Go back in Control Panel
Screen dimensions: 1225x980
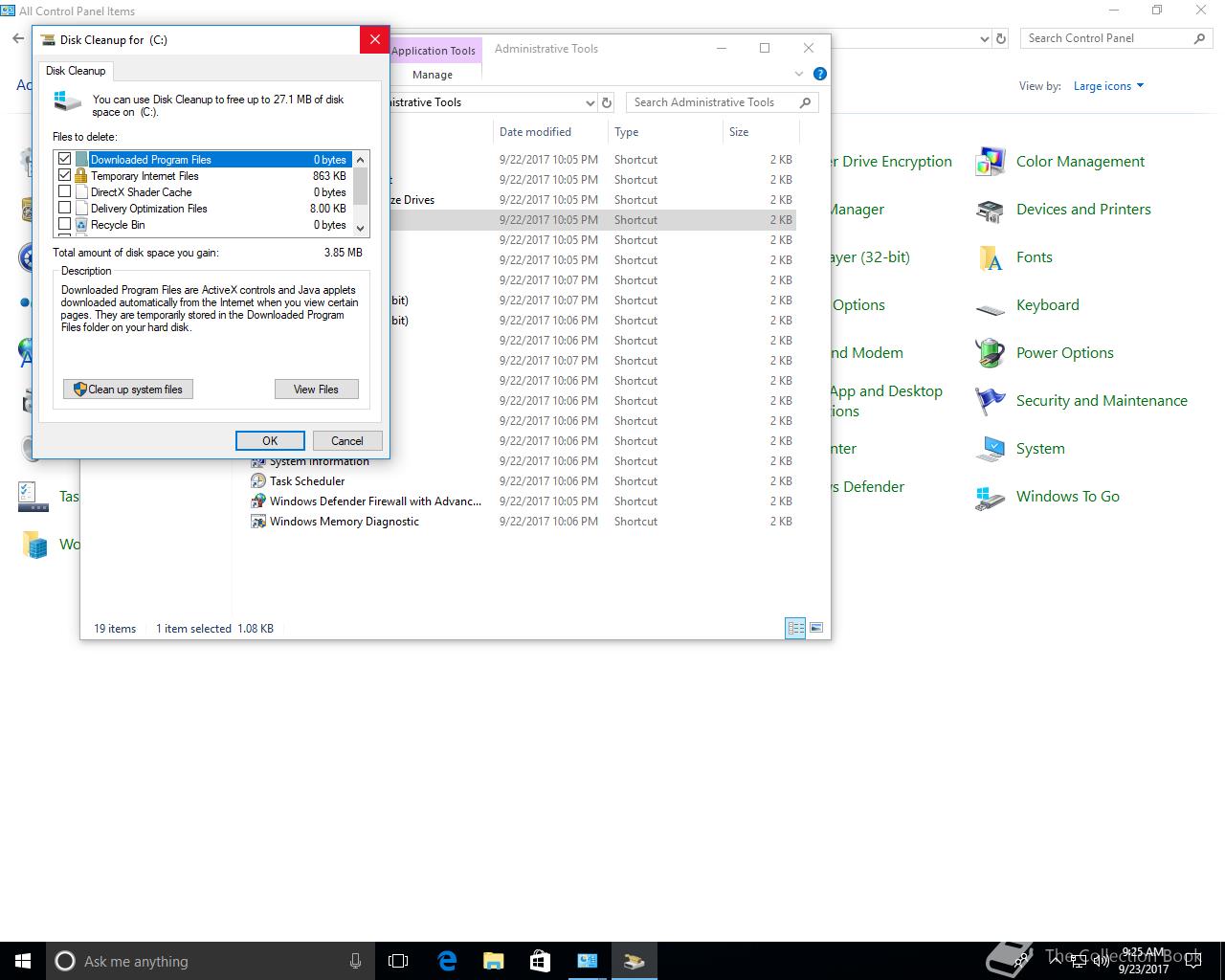(x=18, y=38)
